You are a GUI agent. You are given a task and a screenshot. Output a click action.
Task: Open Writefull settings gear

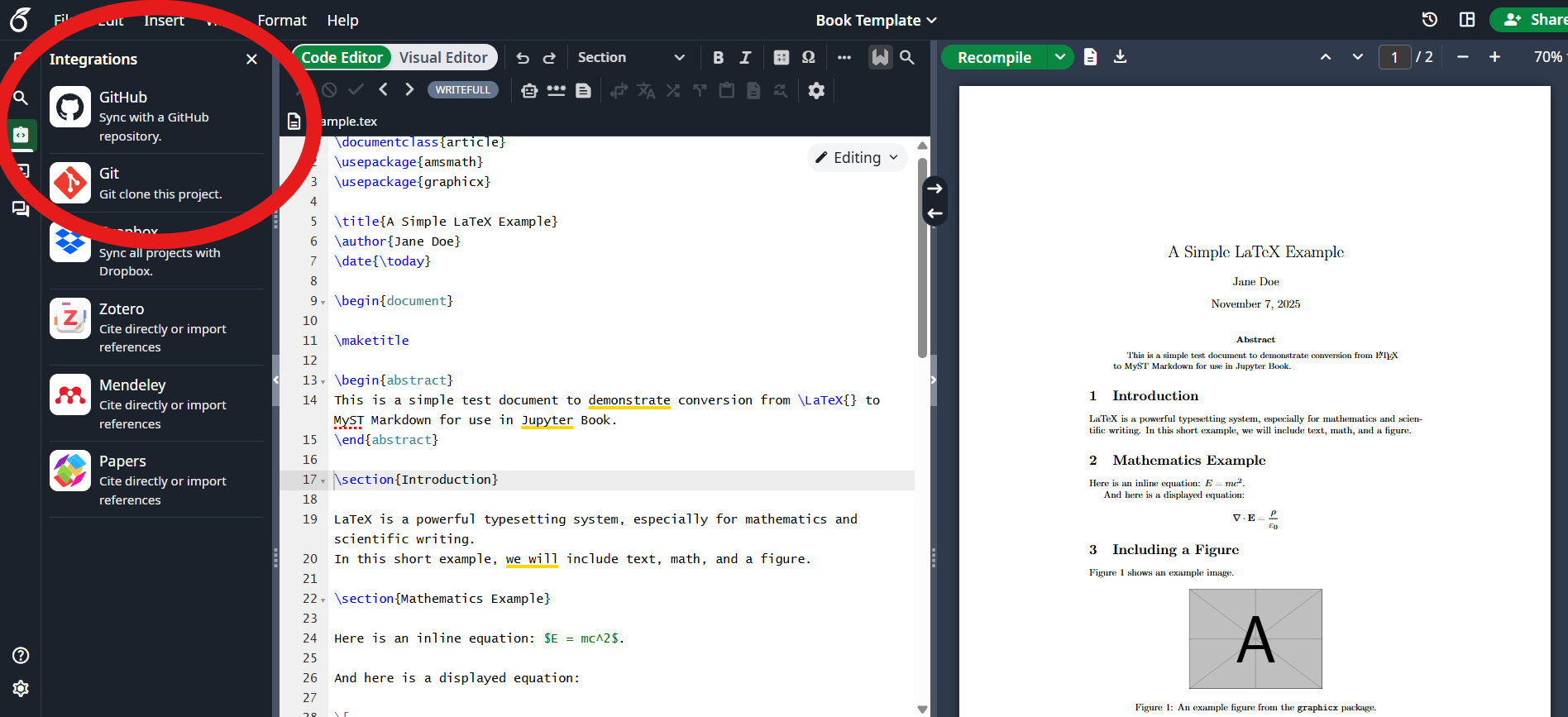816,90
